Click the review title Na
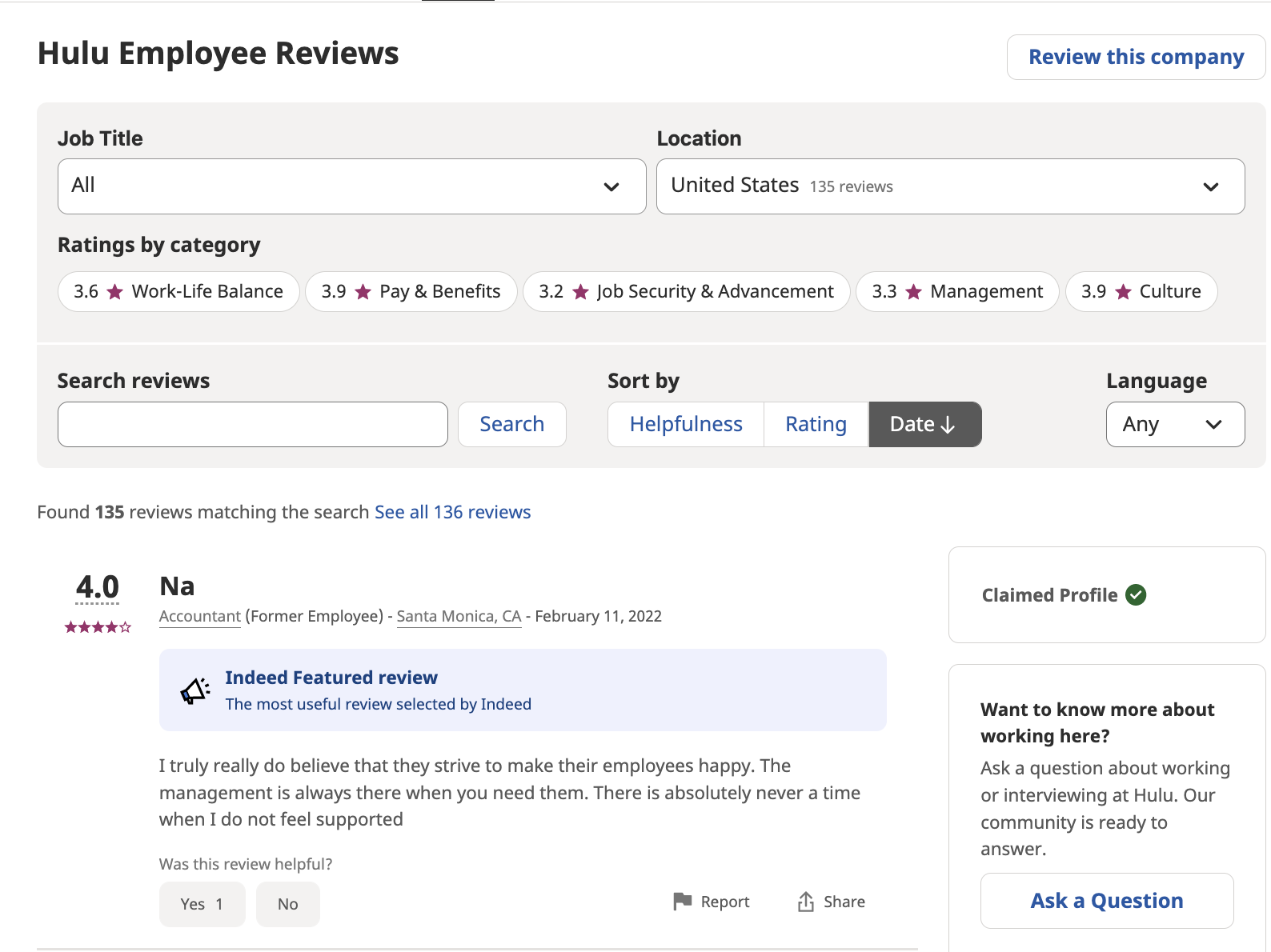 pos(177,586)
